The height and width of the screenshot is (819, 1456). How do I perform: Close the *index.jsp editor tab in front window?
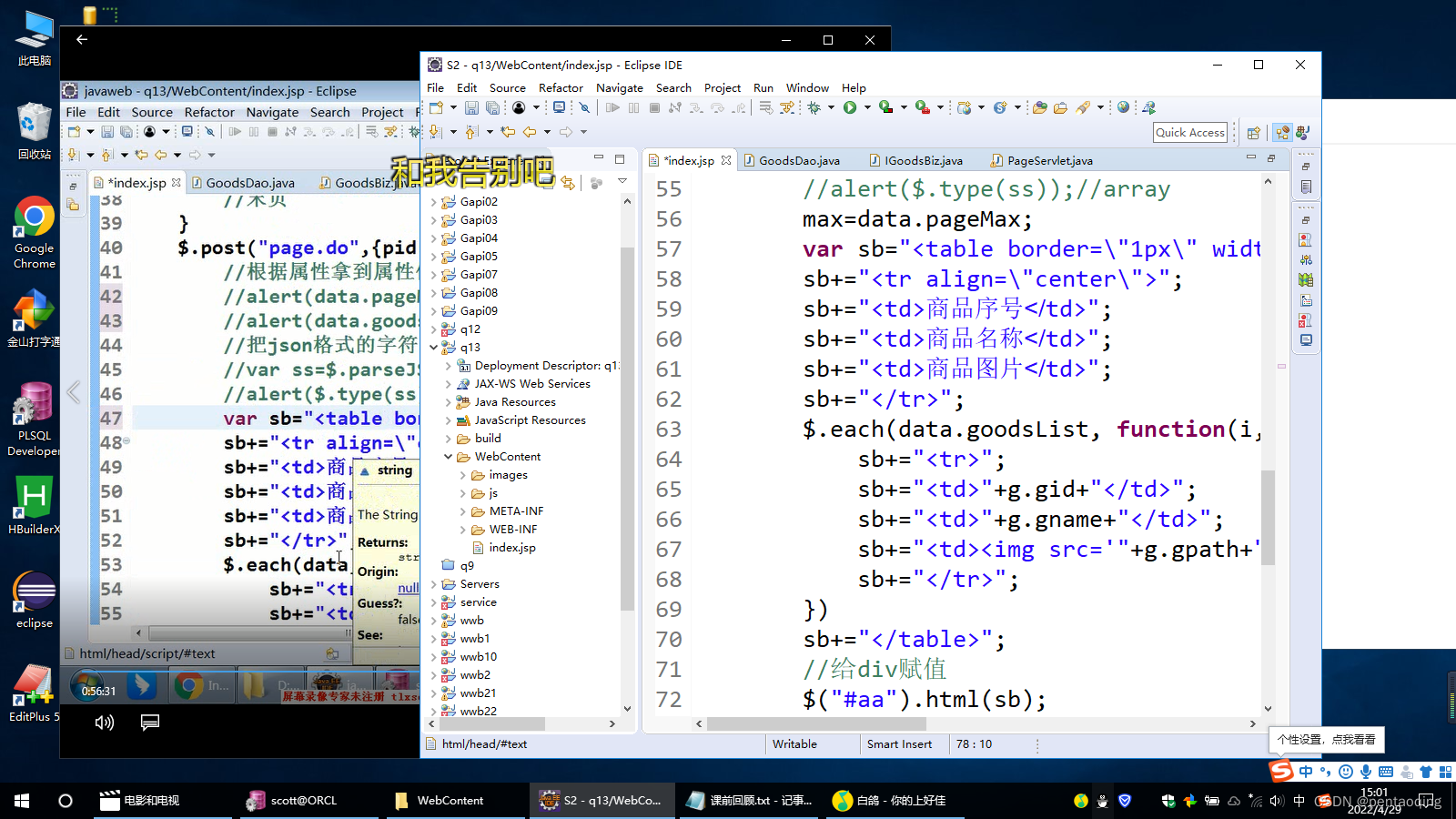pyautogui.click(x=726, y=160)
